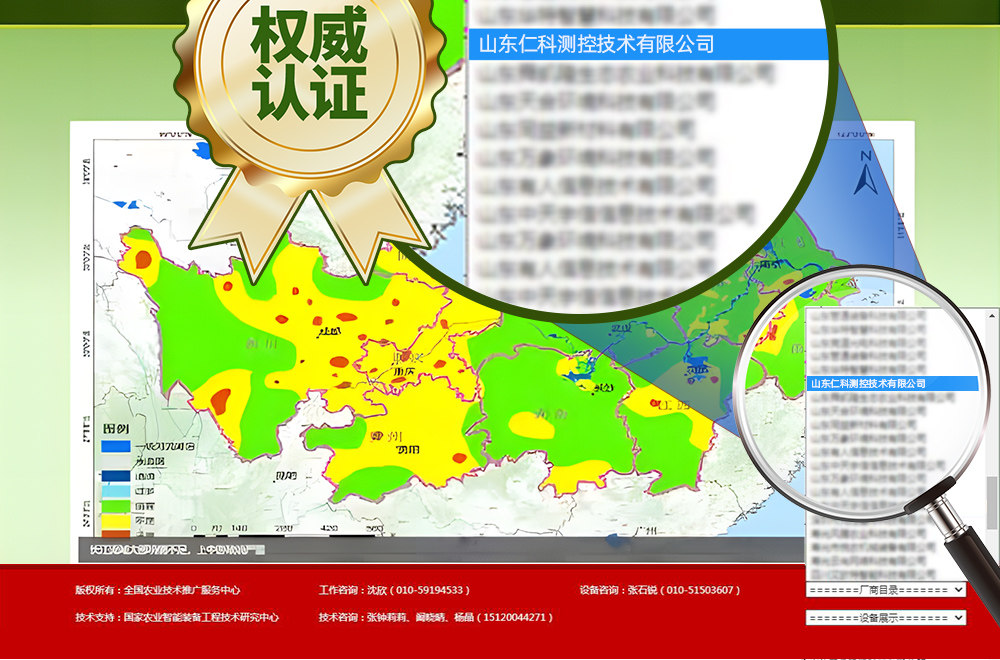Open the 设备展示 dropdown

click(x=886, y=617)
